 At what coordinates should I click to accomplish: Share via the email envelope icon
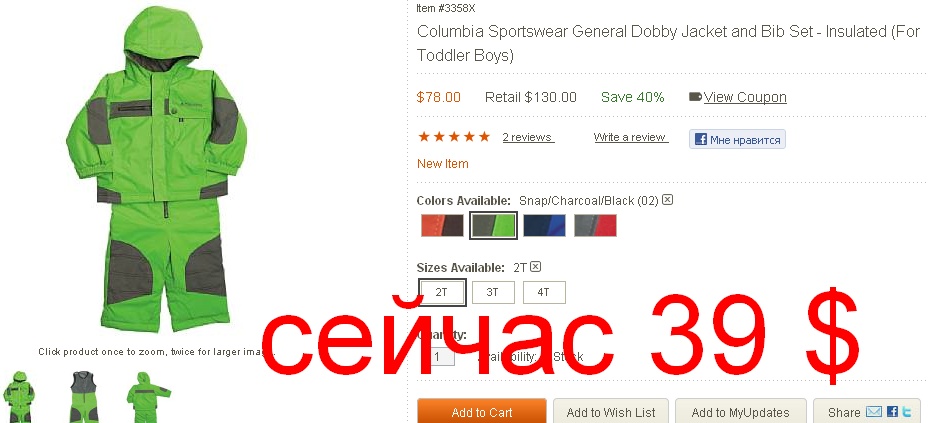point(873,412)
